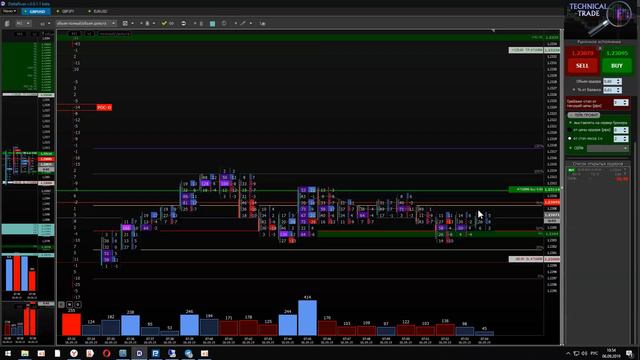
Task: Switch to the EURUSD tab
Action: 98,11
